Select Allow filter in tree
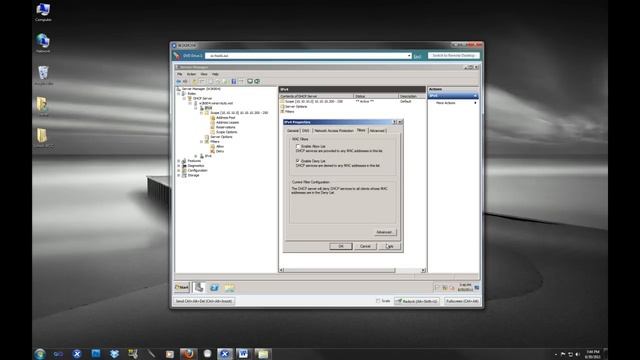This screenshot has height=360, width=640. [220, 146]
